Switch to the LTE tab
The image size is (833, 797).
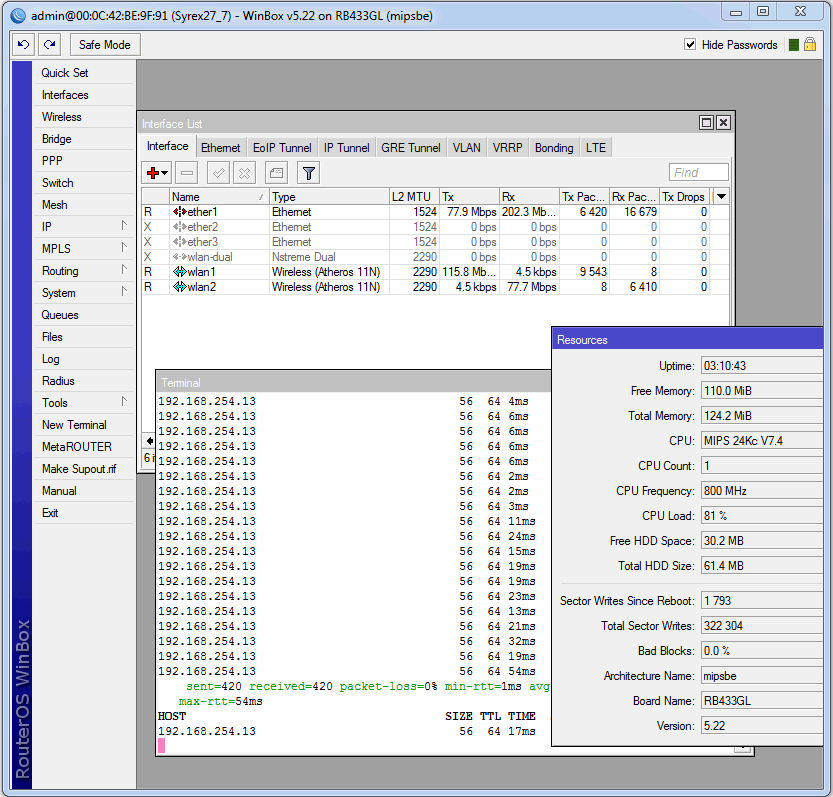pyautogui.click(x=596, y=148)
